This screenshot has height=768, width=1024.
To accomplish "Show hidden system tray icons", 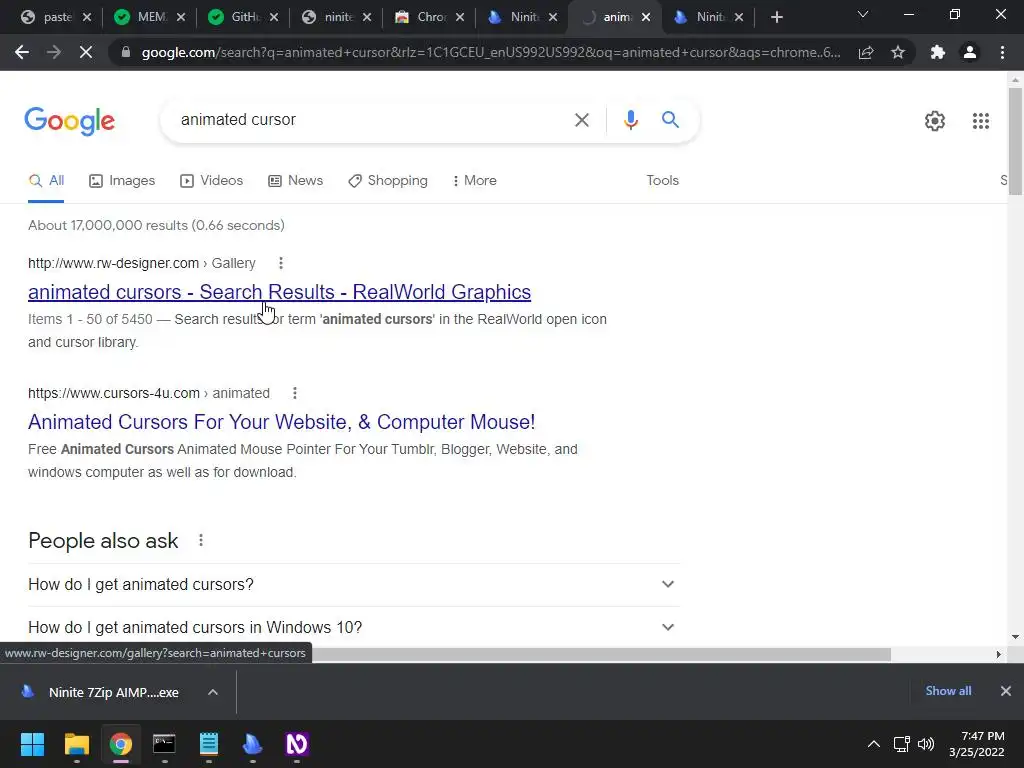I will click(873, 744).
